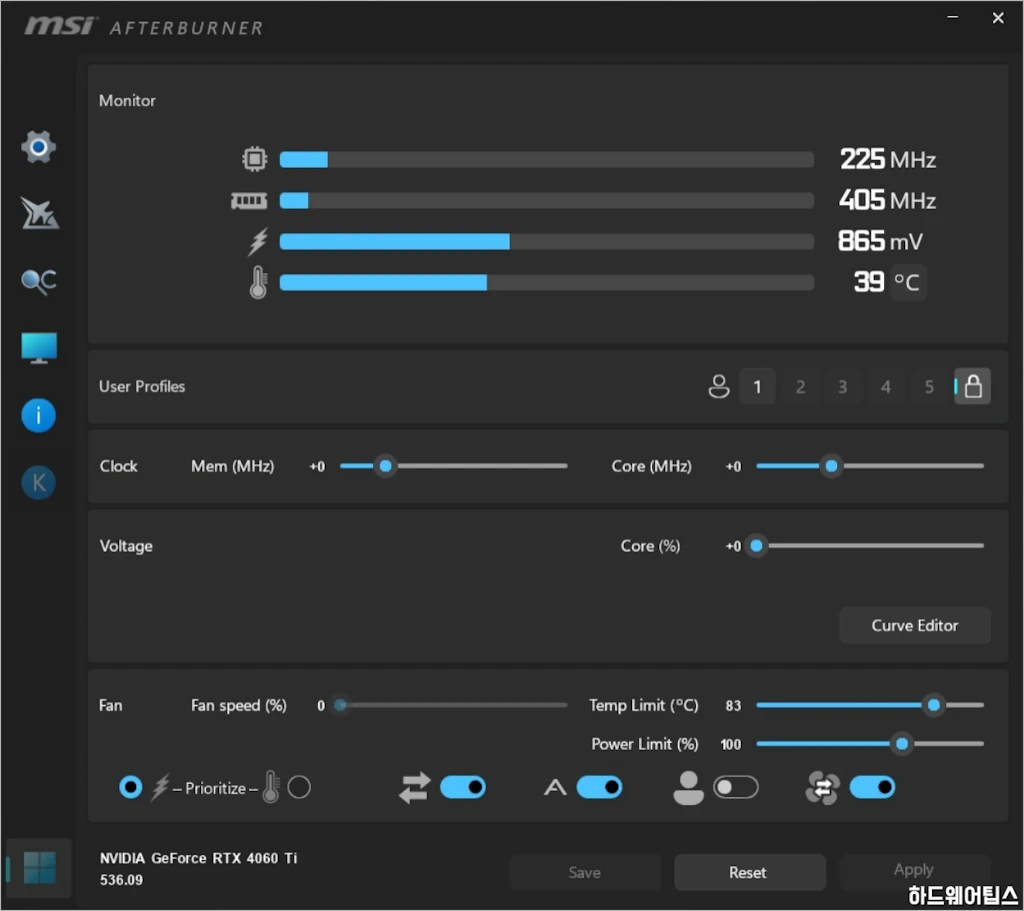Image resolution: width=1024 pixels, height=911 pixels.
Task: Select the power priority radio button
Action: [x=131, y=788]
